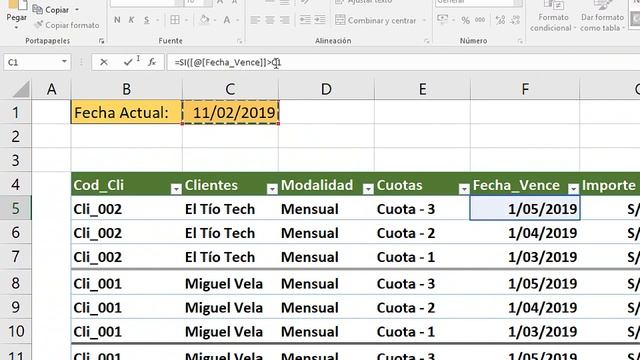Select column B header
Screen dimensions: 640x360
pos(127,89)
